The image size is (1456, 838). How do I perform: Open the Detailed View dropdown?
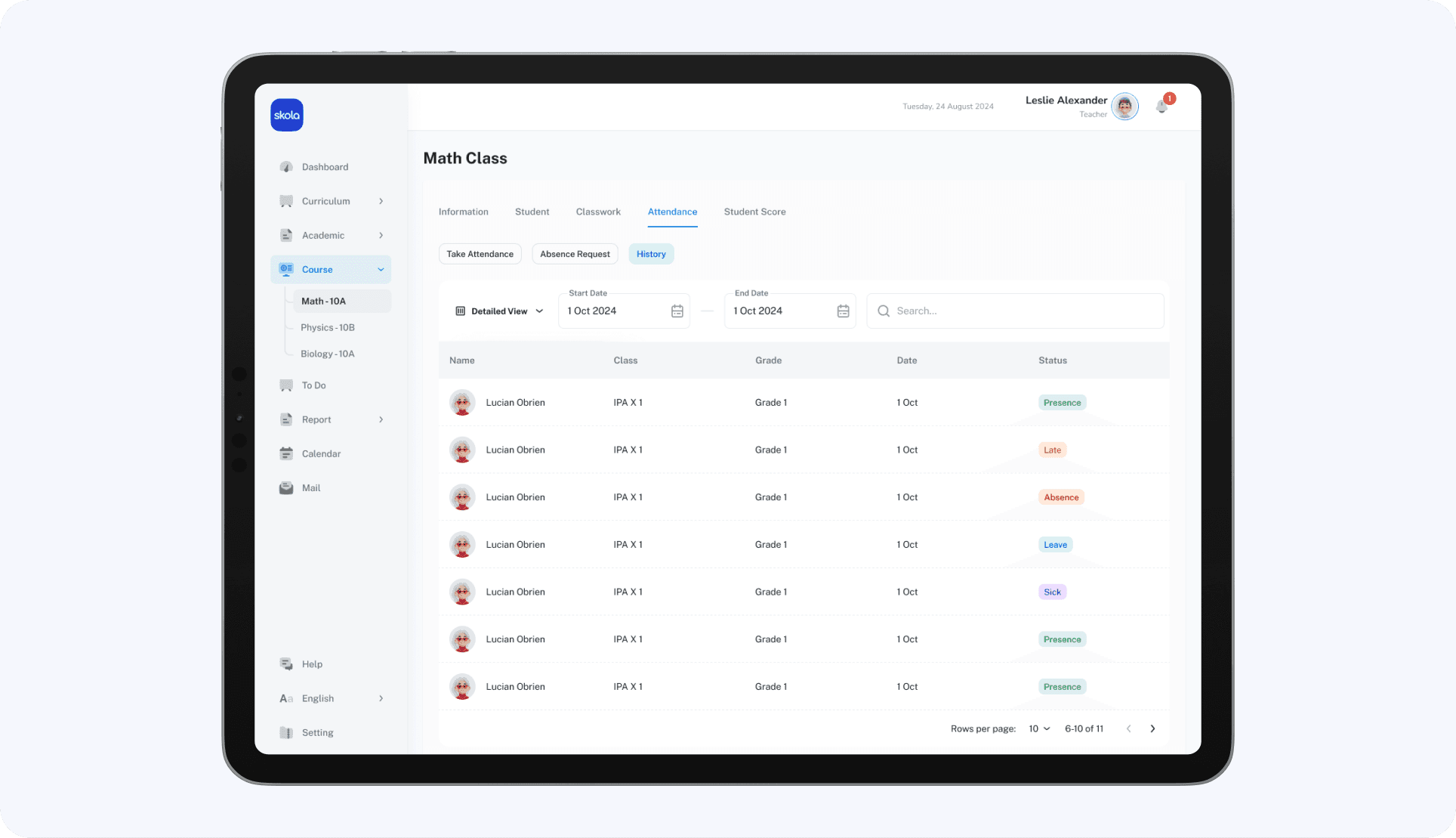tap(499, 311)
